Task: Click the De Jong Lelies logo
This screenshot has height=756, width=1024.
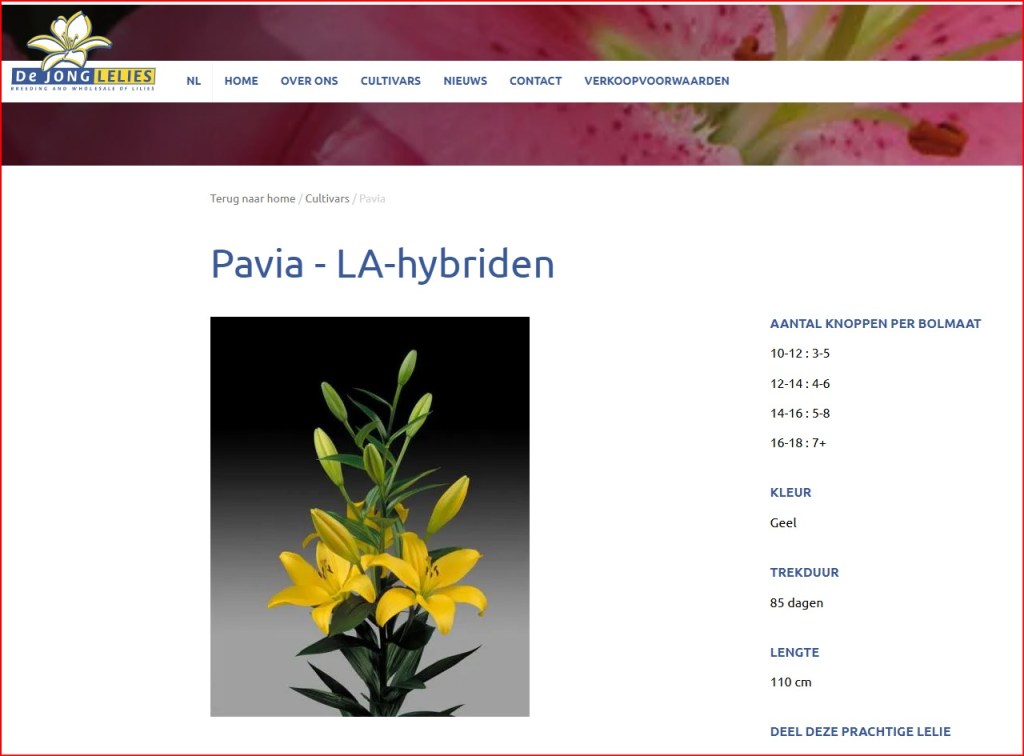Action: (82, 56)
